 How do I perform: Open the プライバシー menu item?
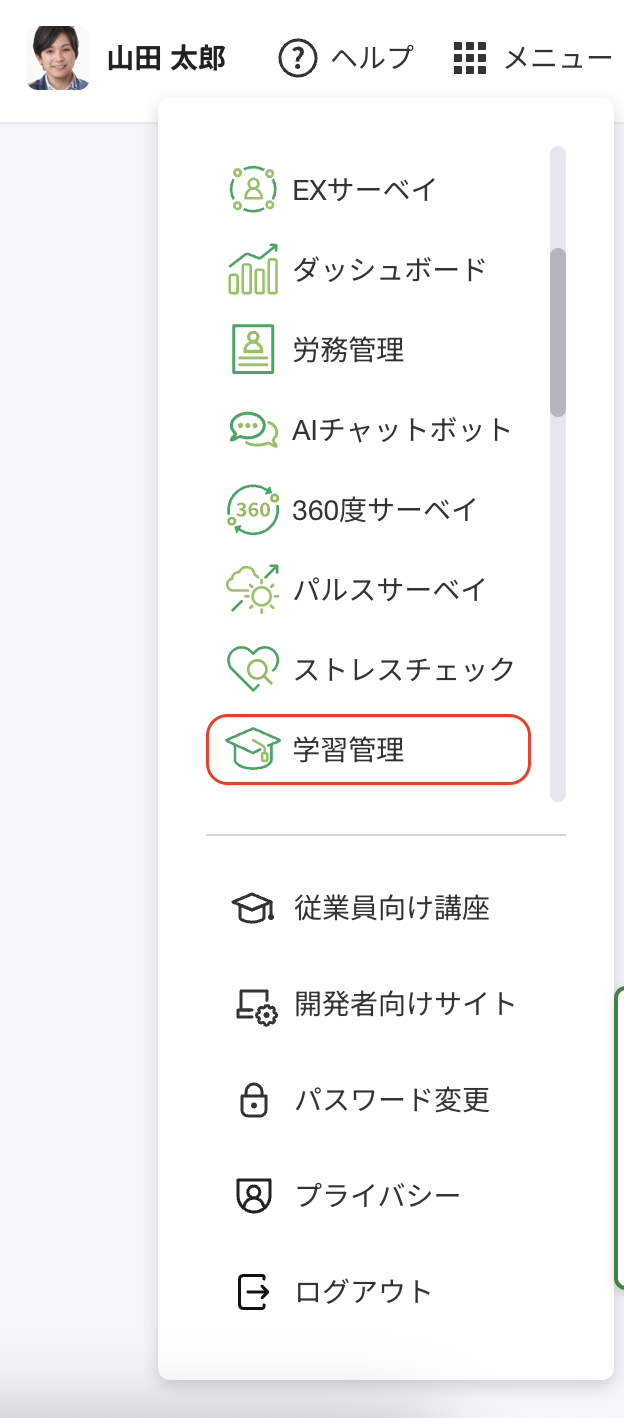pos(378,1195)
